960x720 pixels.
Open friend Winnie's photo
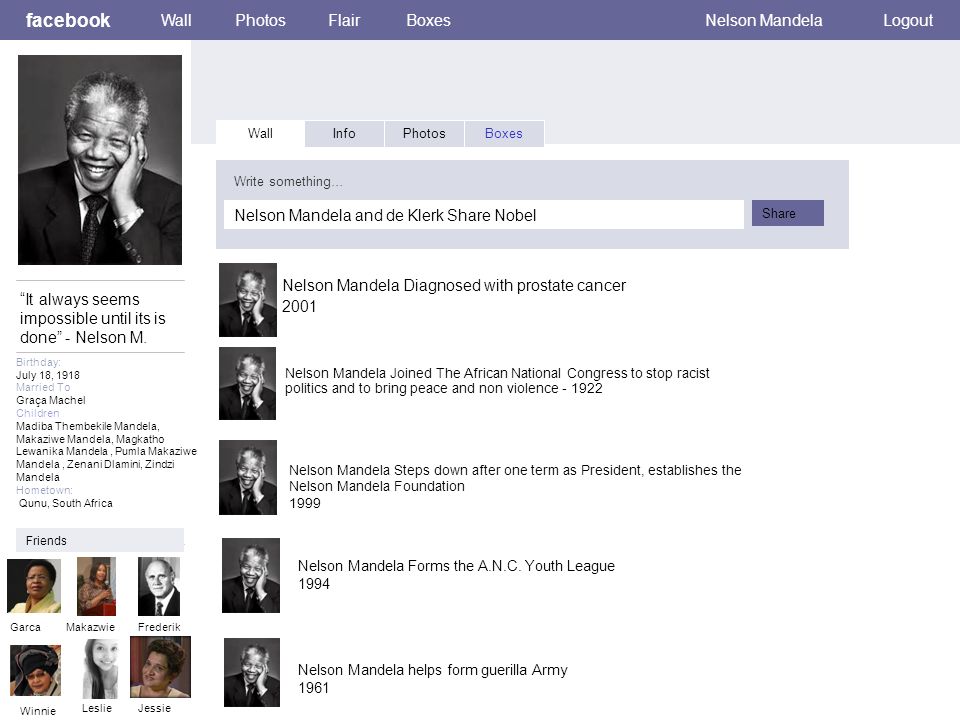[36, 670]
